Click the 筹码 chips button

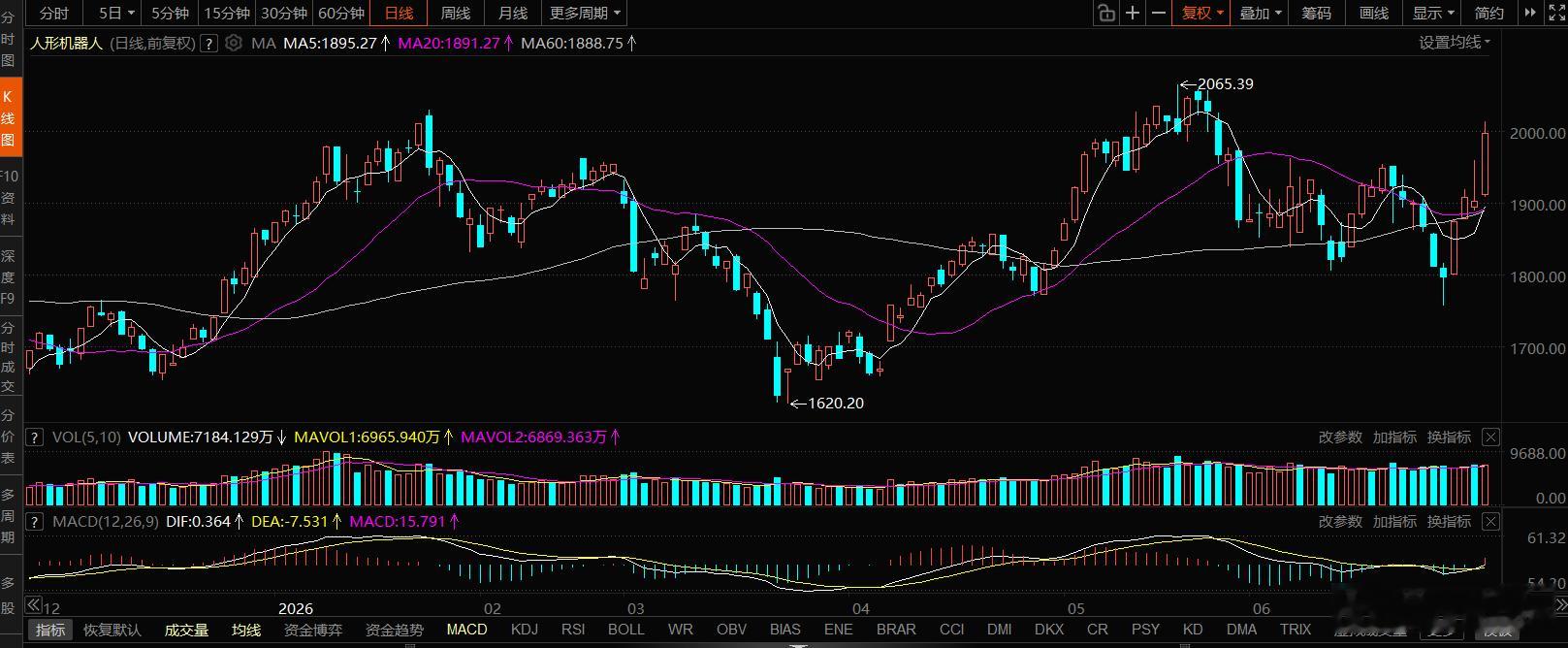(x=1316, y=13)
